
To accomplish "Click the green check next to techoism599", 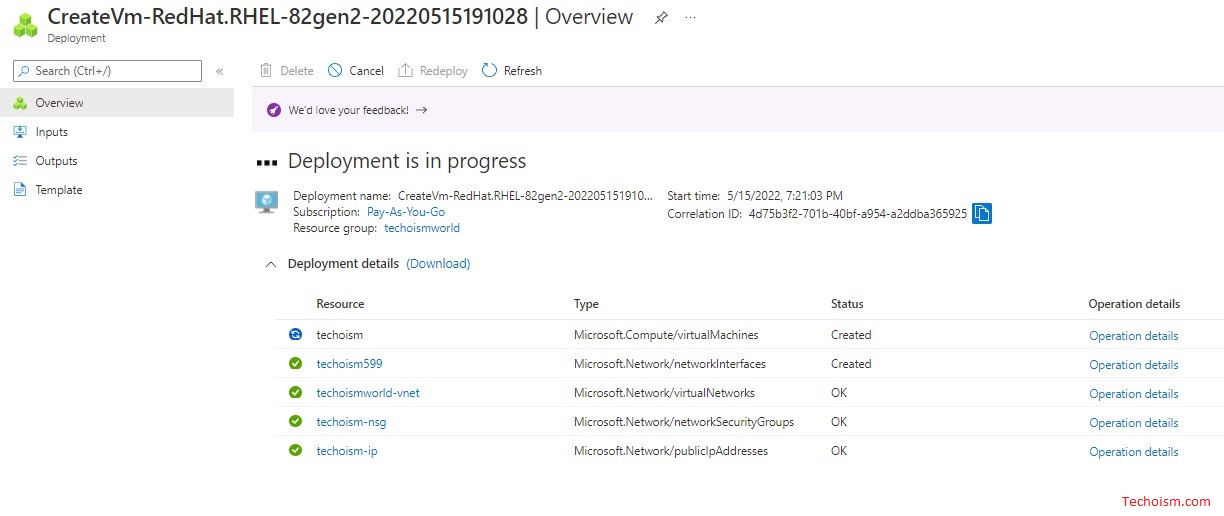I will point(295,364).
